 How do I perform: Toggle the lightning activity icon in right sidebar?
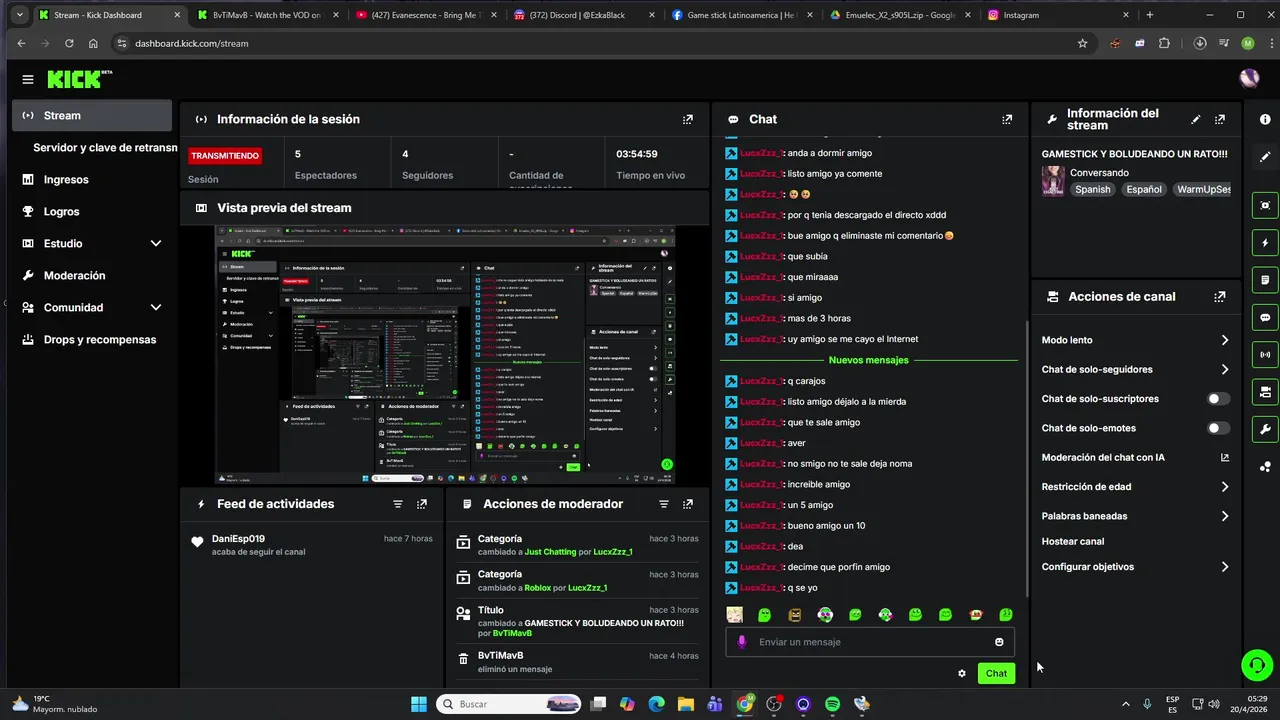[x=1265, y=243]
